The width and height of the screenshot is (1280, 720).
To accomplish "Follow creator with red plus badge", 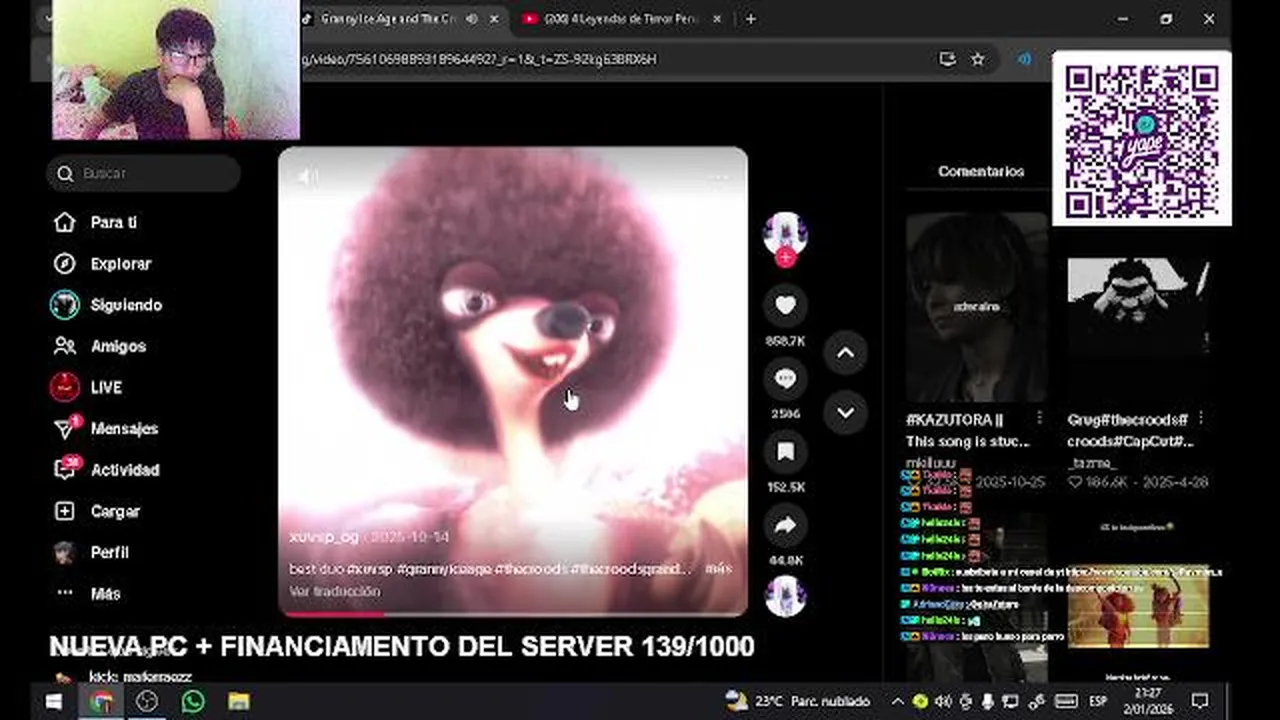I will coord(786,258).
